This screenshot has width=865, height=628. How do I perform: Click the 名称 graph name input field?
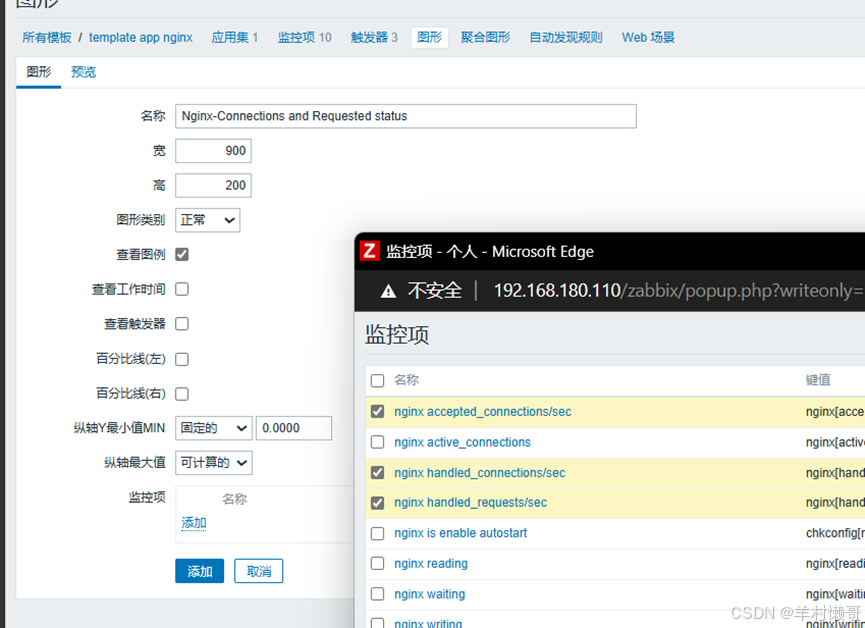coord(405,116)
